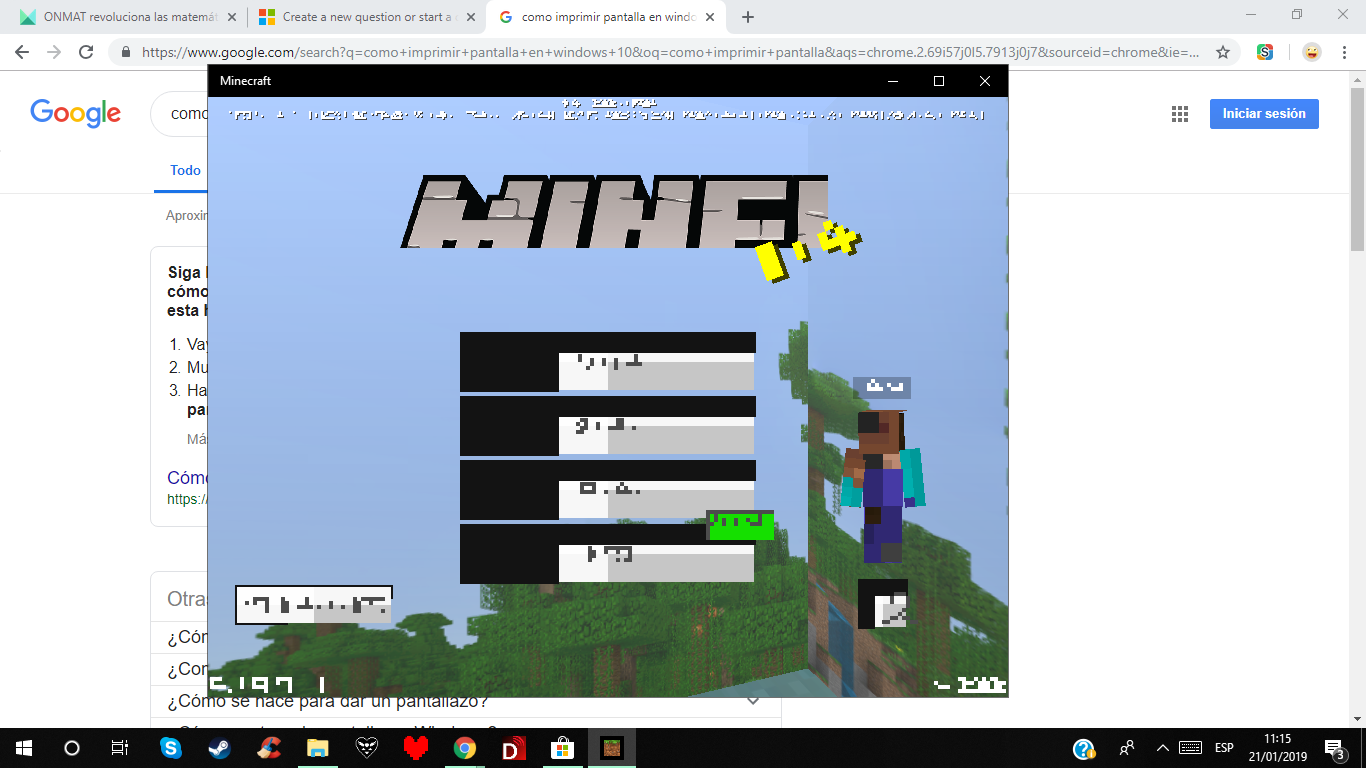
Task: Open the Google apps grid
Action: (1180, 114)
